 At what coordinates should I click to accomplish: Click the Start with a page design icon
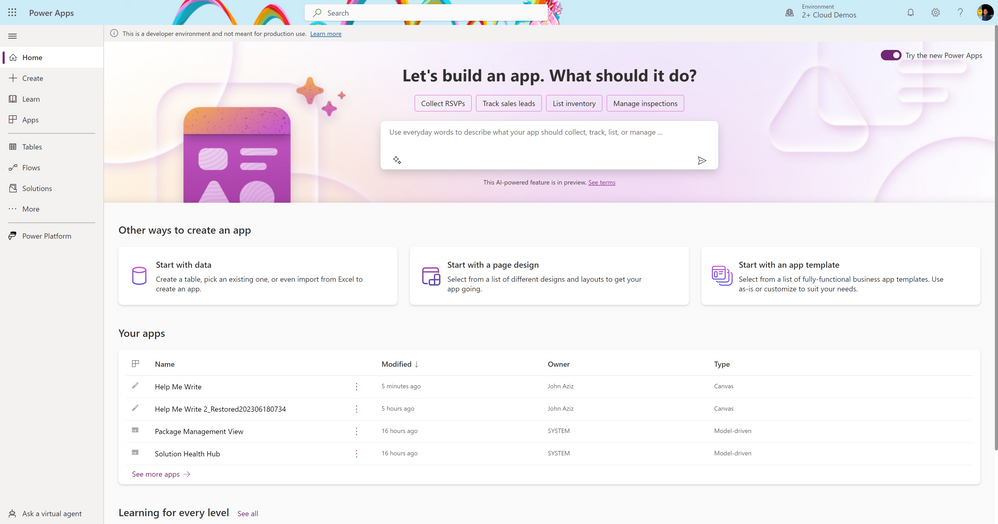(x=431, y=276)
